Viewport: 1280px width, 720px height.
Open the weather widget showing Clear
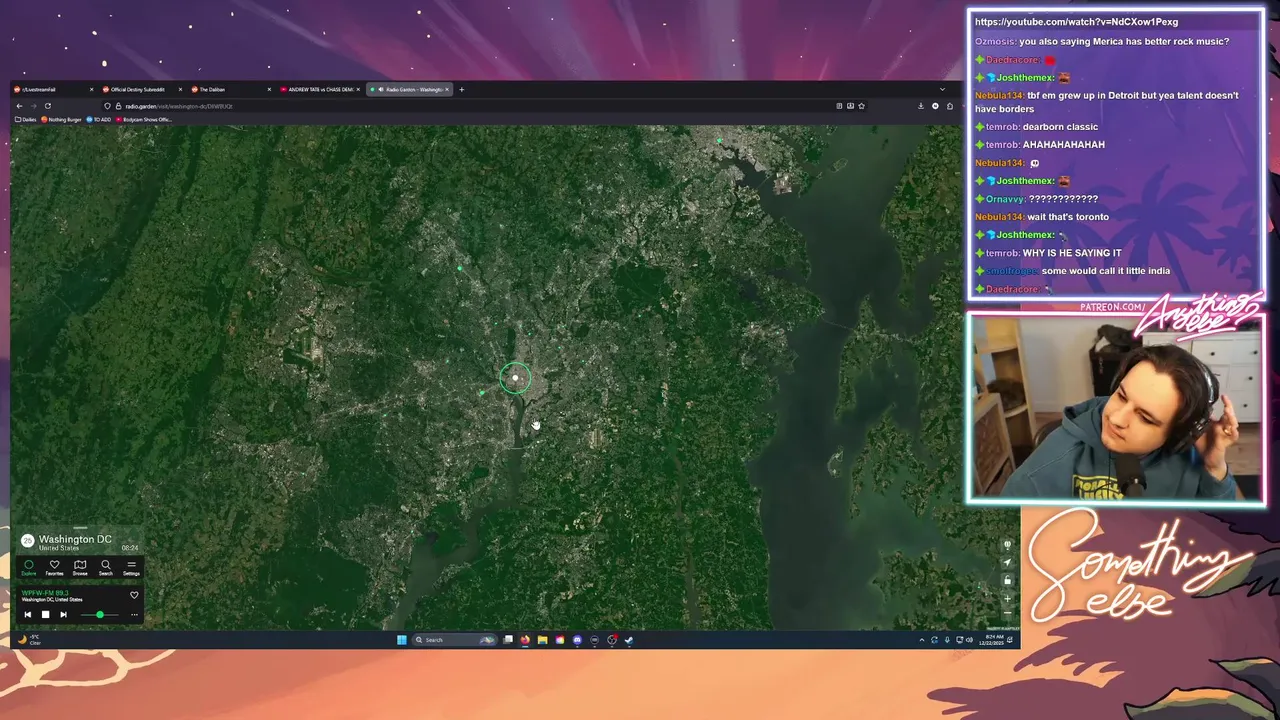(x=29, y=639)
